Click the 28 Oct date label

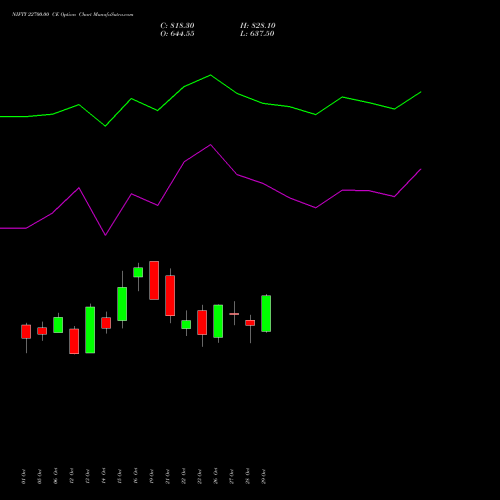point(247,477)
